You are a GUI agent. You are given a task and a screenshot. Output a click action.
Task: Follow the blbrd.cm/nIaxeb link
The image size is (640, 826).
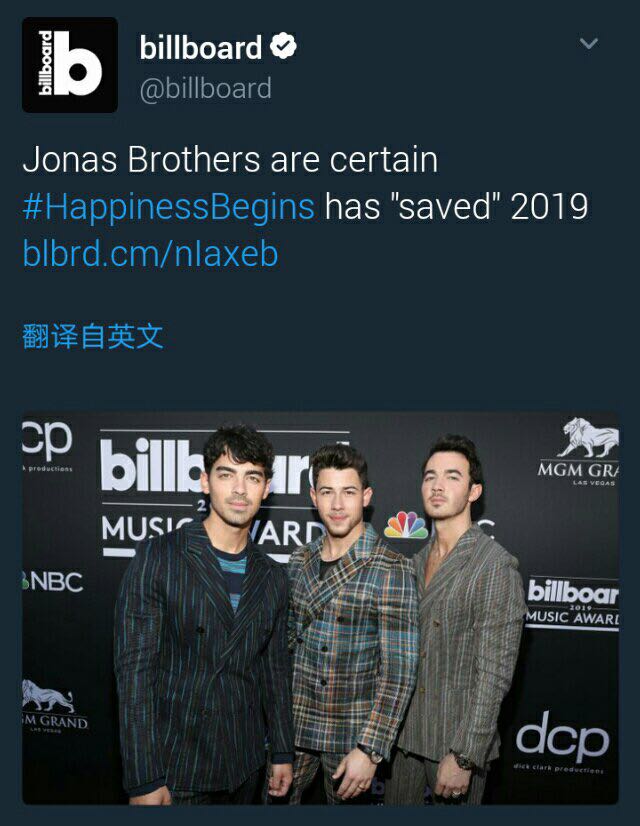tap(150, 253)
